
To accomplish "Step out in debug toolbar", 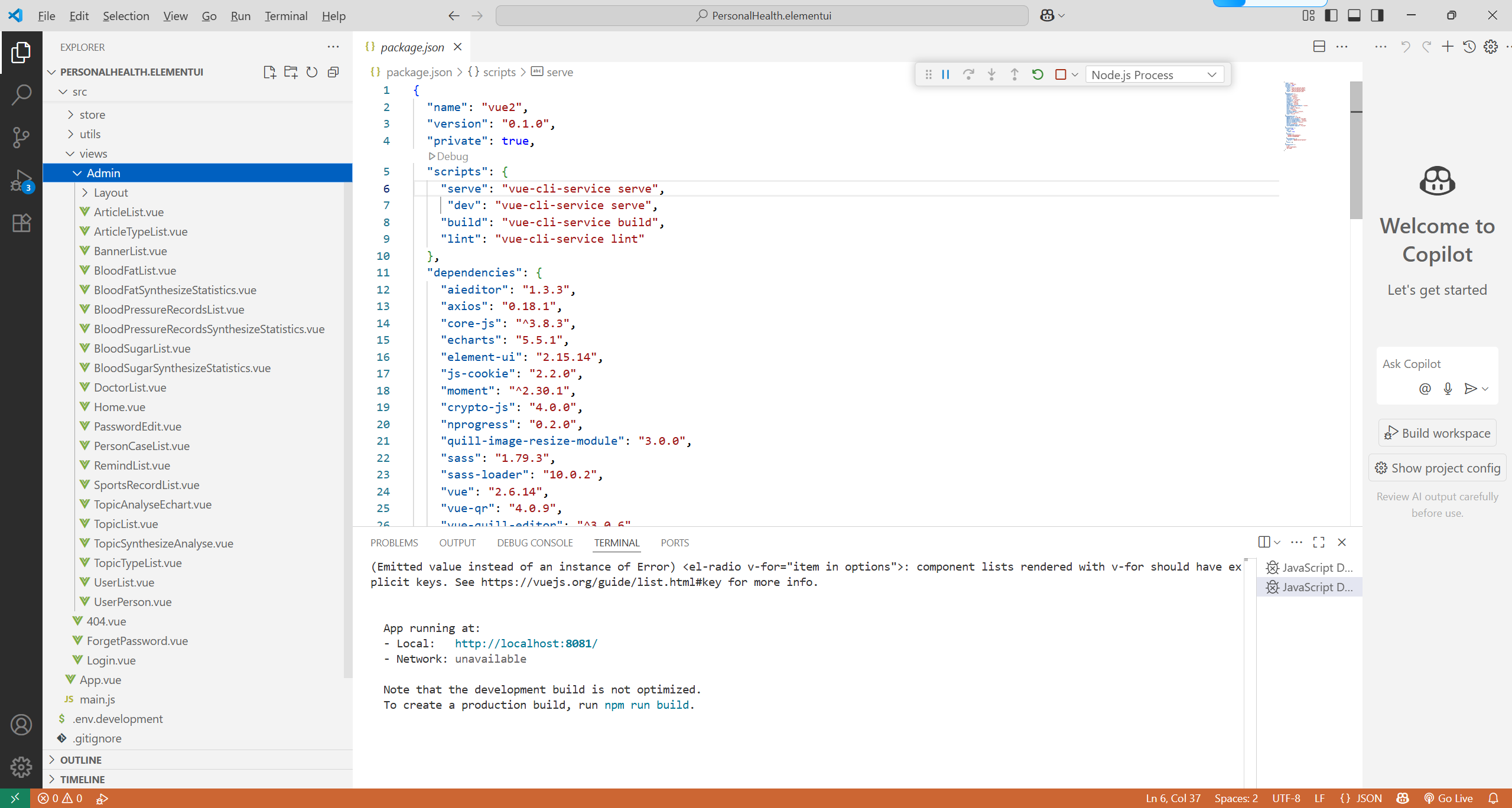I will [x=1014, y=74].
